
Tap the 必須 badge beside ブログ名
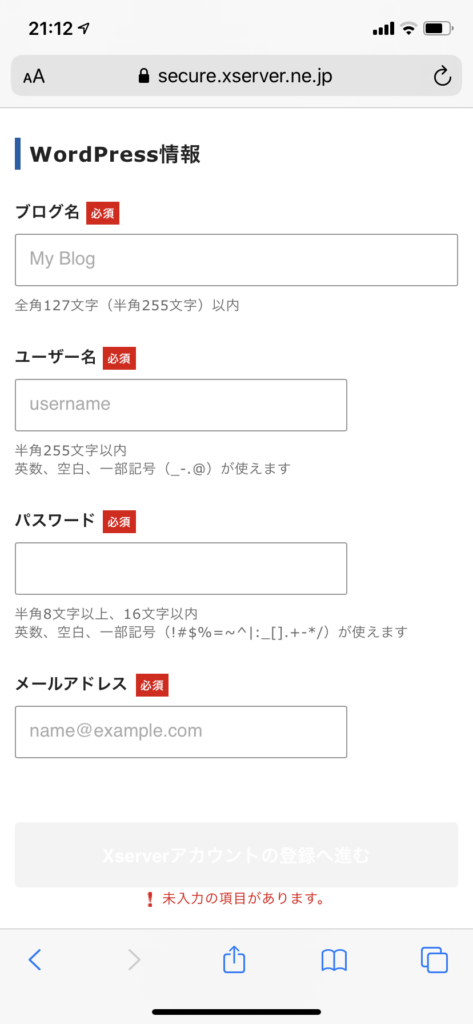[x=103, y=214]
